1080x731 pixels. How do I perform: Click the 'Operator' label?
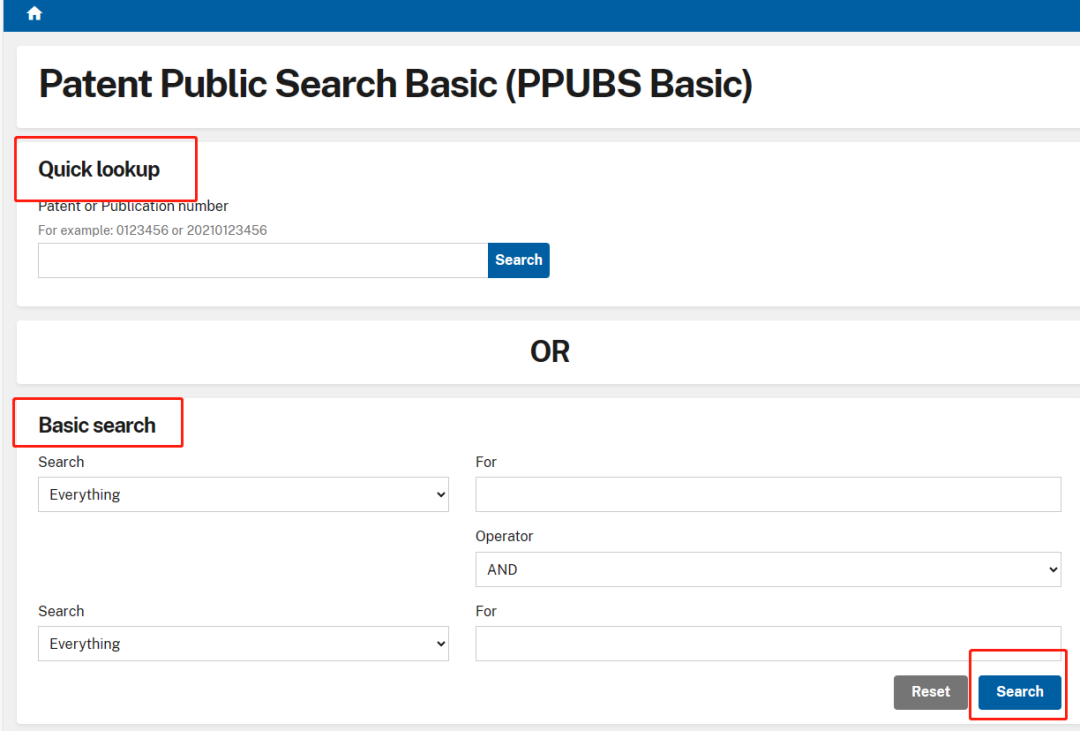click(504, 536)
